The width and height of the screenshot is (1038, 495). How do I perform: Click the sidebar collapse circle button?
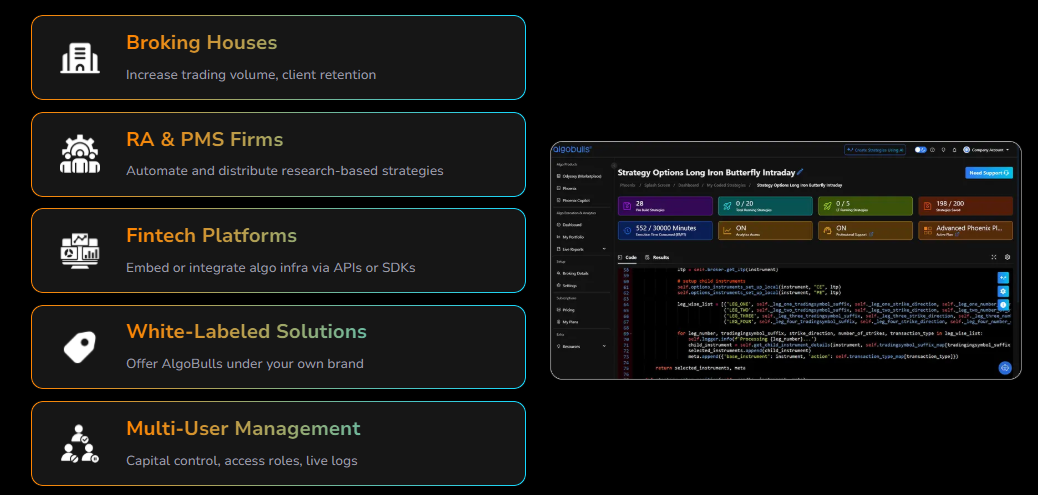click(614, 165)
